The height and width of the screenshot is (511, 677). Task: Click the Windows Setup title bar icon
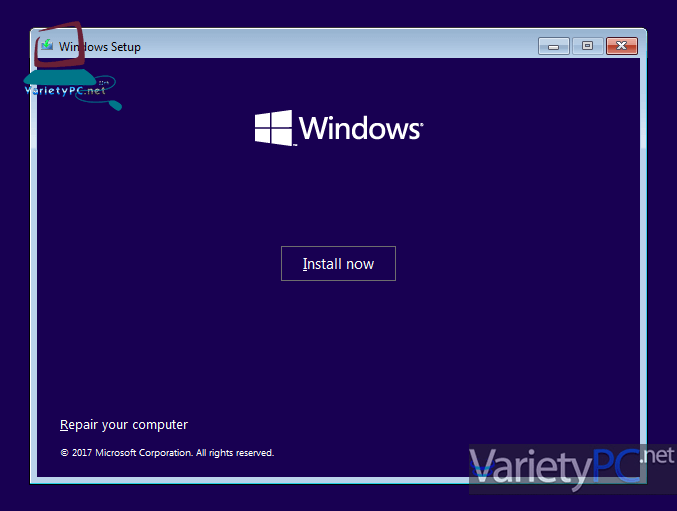[46, 46]
